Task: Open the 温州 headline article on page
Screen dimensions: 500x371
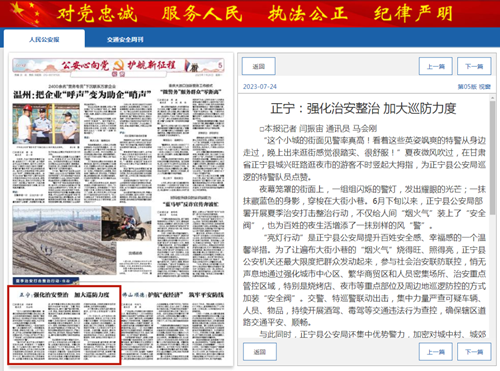Action: (x=82, y=95)
